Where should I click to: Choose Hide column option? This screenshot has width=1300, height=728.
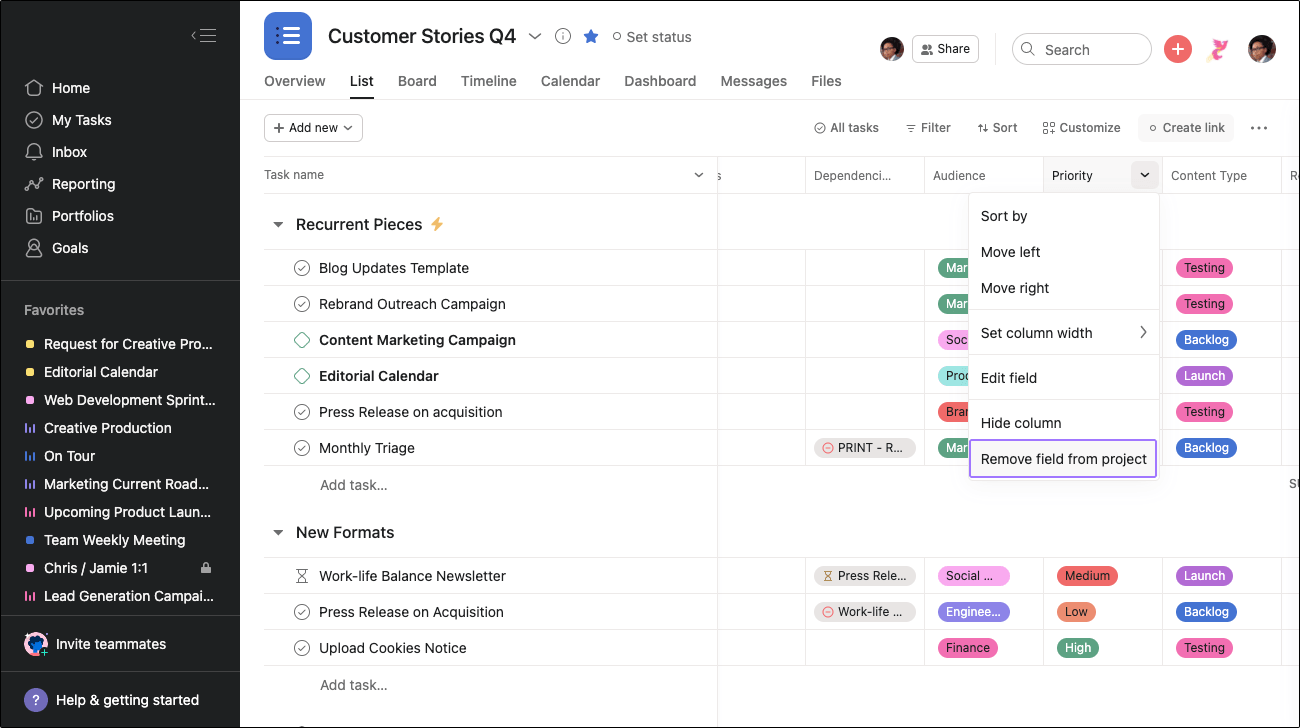(x=1064, y=423)
